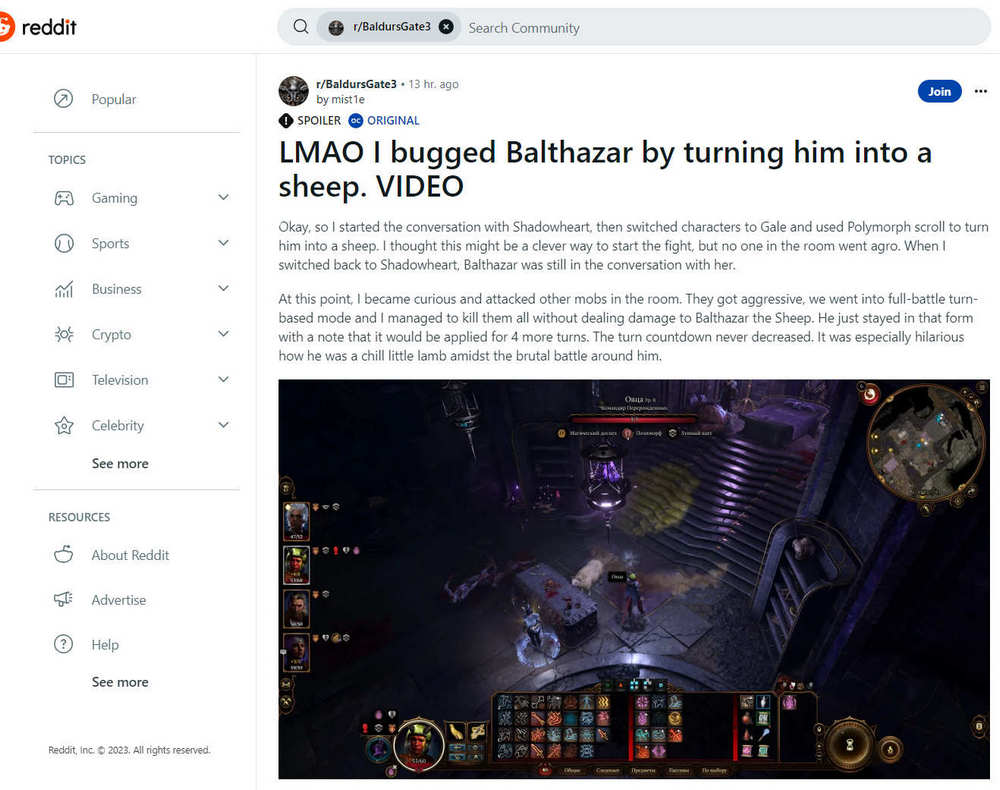Click See more under Topics
Image resolution: width=1000 pixels, height=790 pixels.
click(120, 464)
